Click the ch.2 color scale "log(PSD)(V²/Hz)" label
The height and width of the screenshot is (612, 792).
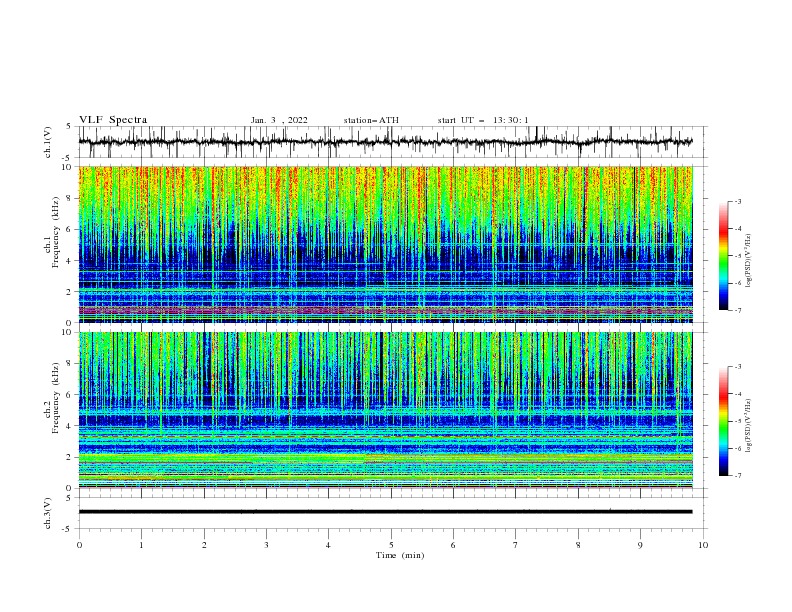749,425
